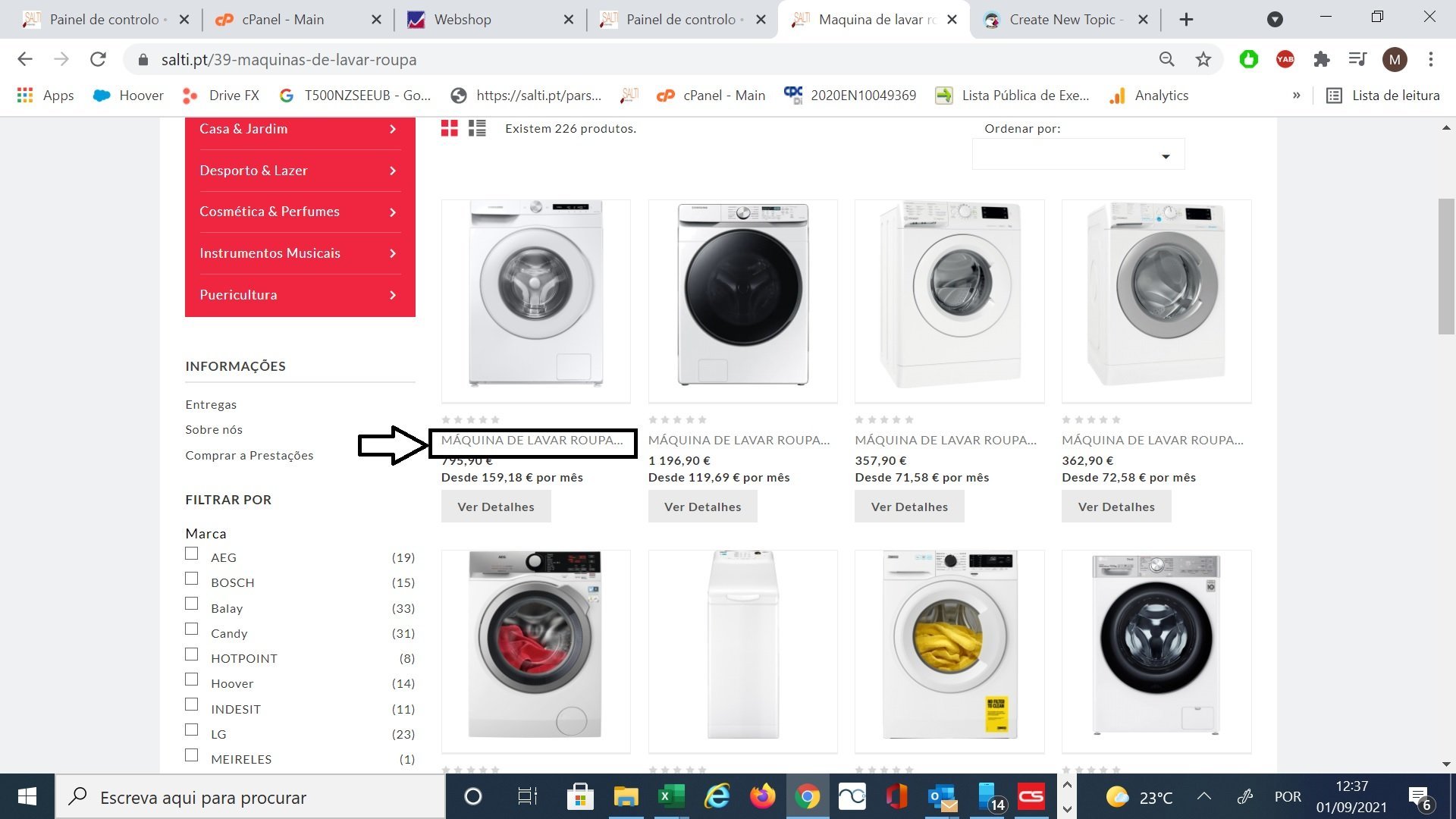Bookmark page with star icon
The image size is (1456, 819).
click(x=1203, y=59)
